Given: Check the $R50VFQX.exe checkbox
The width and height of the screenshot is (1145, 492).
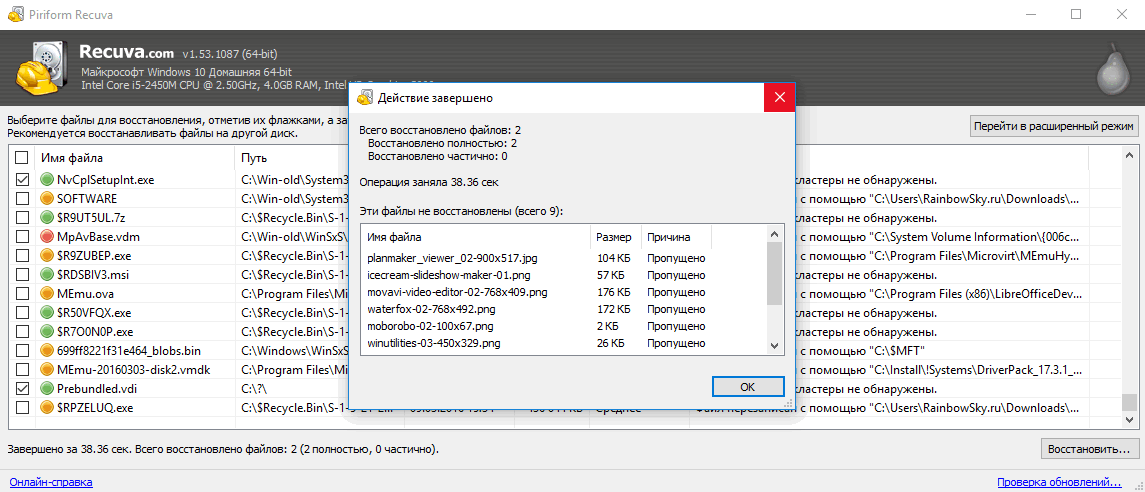Looking at the screenshot, I should point(22,312).
